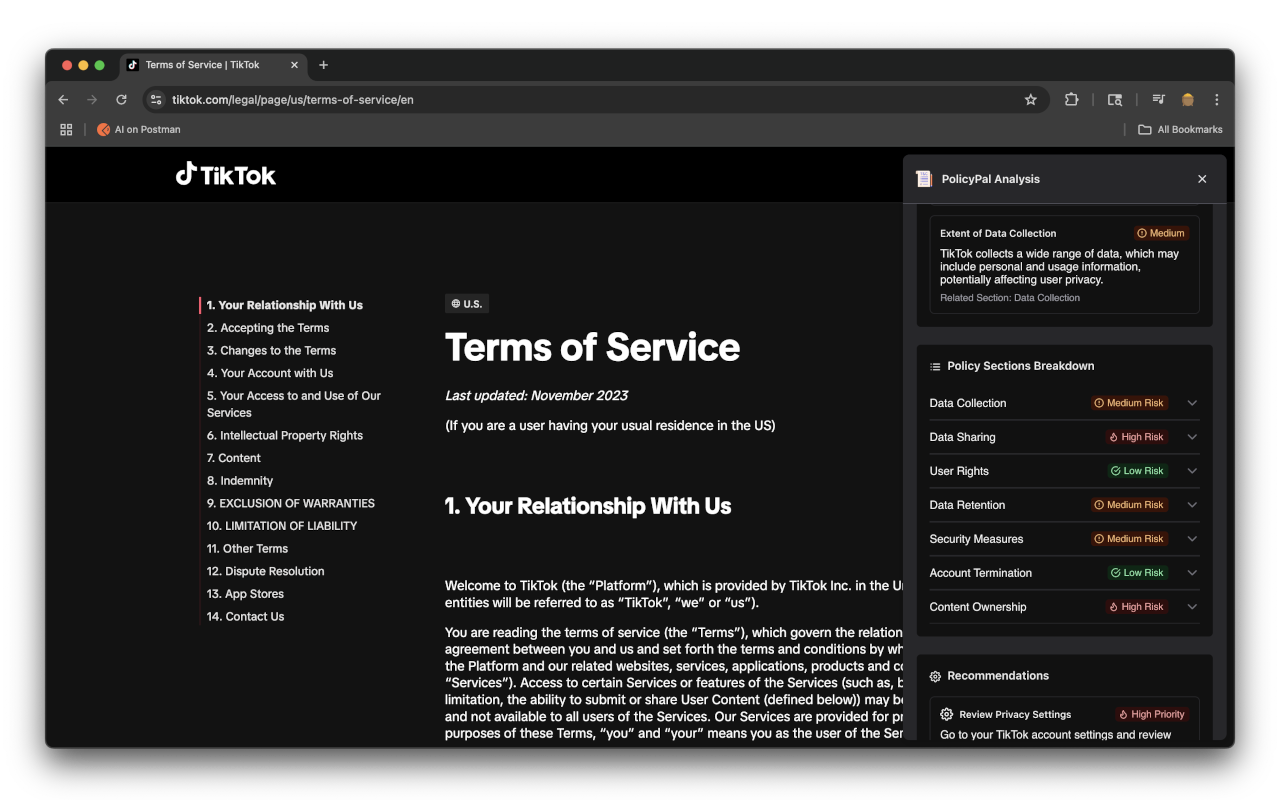The width and height of the screenshot is (1280, 800).
Task: Open the Extensions puzzle icon
Action: click(x=1072, y=100)
